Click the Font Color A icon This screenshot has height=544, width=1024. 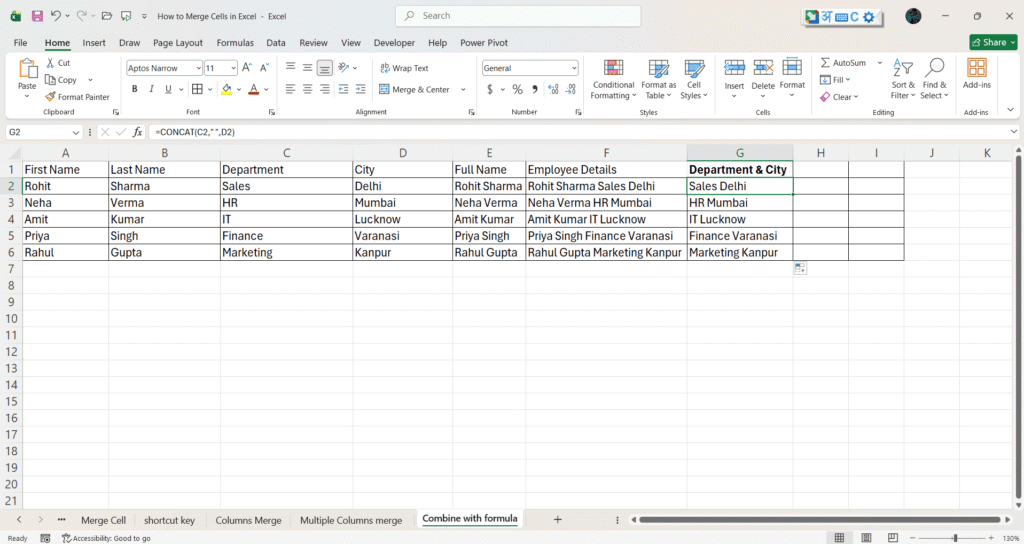(x=254, y=89)
